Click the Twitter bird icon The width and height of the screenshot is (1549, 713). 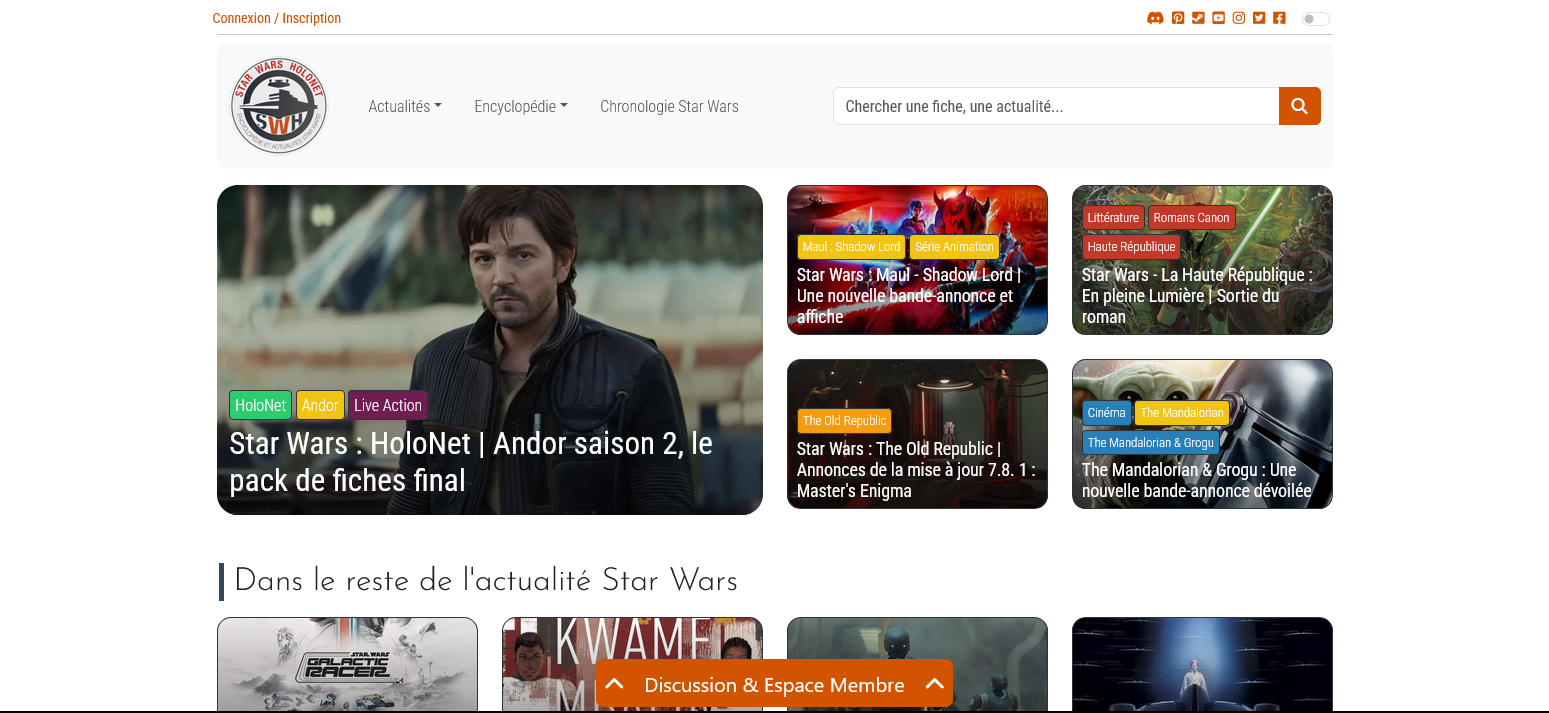coord(1259,18)
